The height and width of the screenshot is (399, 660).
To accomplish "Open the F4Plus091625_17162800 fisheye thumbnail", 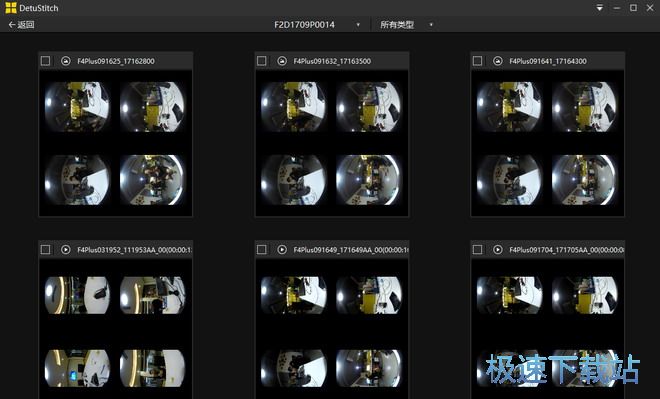I will pos(115,143).
